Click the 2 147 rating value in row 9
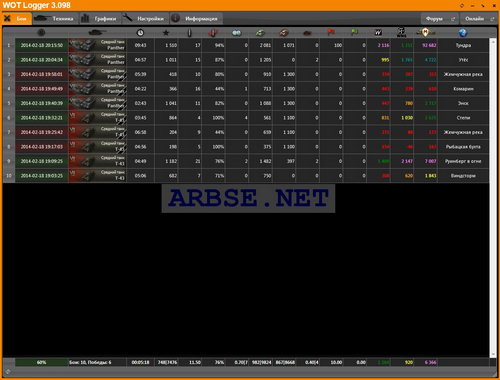The image size is (500, 380). click(x=402, y=161)
